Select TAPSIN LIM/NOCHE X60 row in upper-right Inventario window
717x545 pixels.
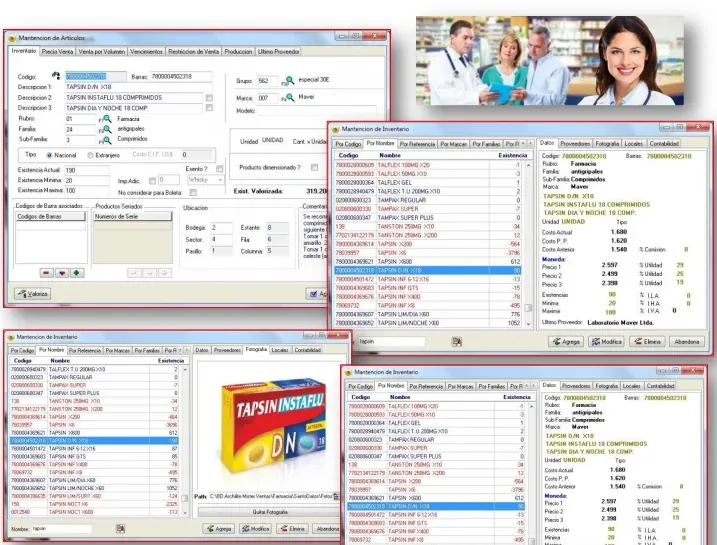pos(428,323)
